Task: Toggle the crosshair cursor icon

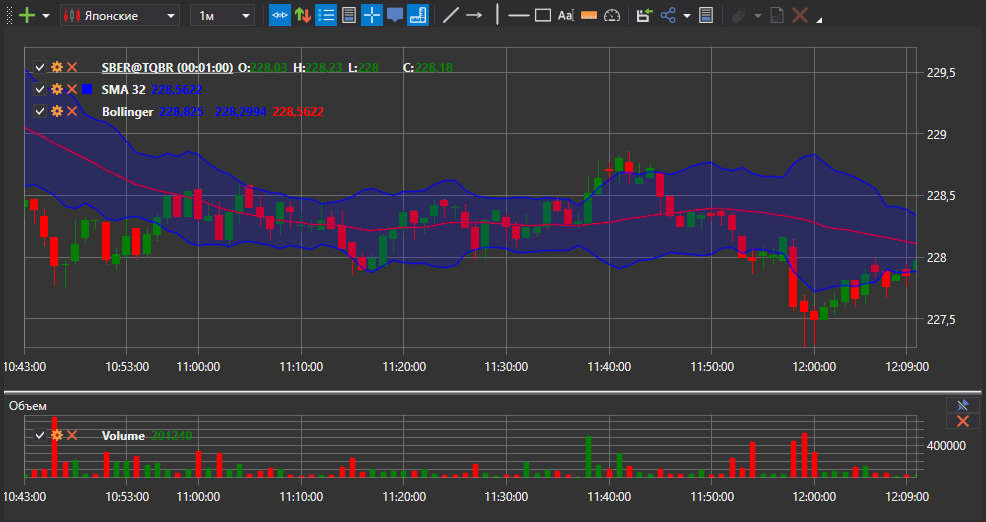Action: [x=372, y=15]
